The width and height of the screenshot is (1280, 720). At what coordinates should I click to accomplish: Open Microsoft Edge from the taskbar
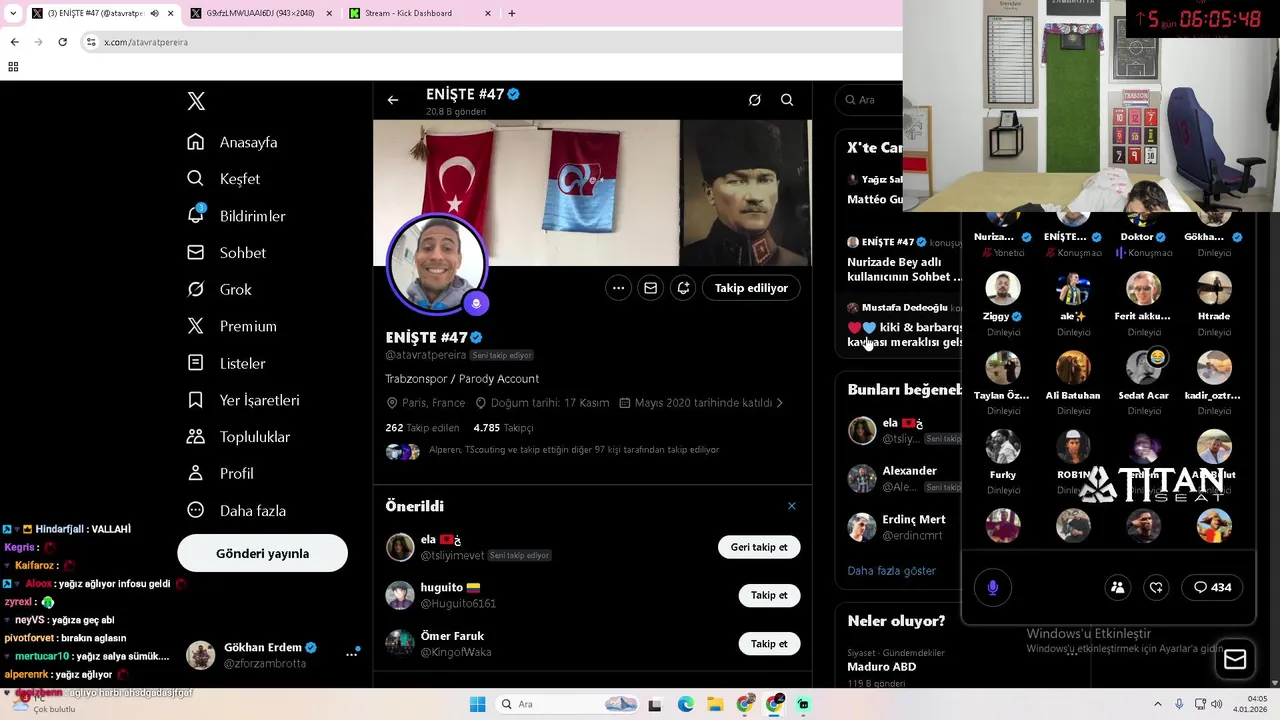click(x=685, y=704)
